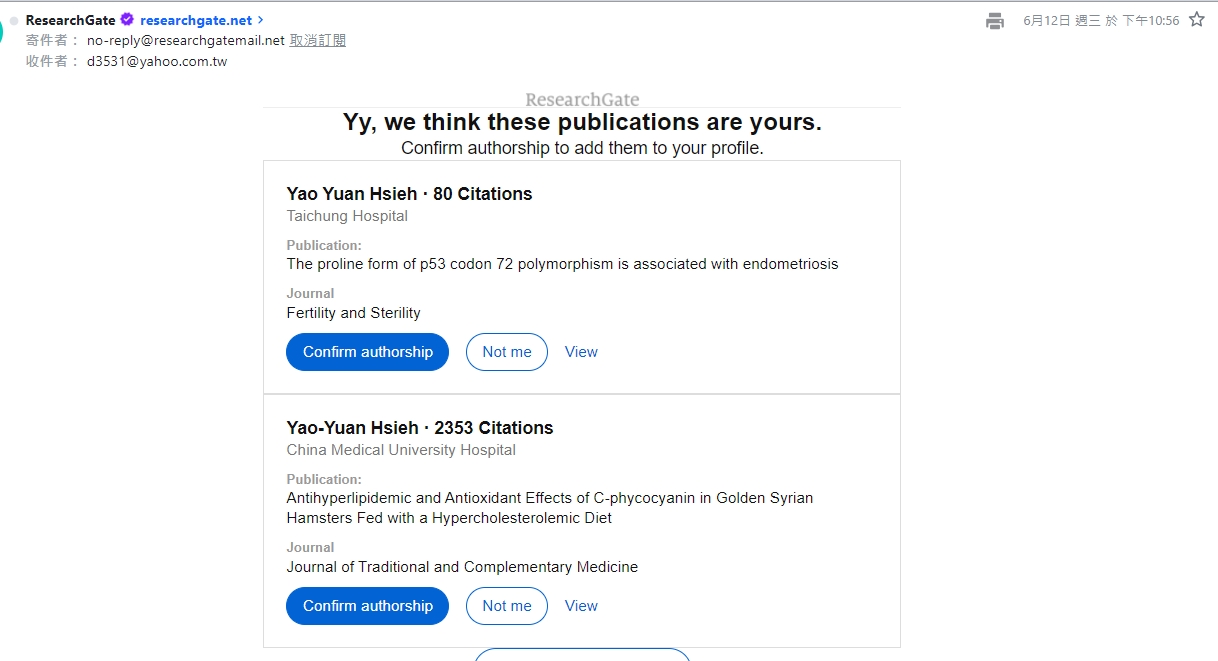Click the "Yao Yuan Hsieh · 80 Citations" heading

(x=409, y=194)
